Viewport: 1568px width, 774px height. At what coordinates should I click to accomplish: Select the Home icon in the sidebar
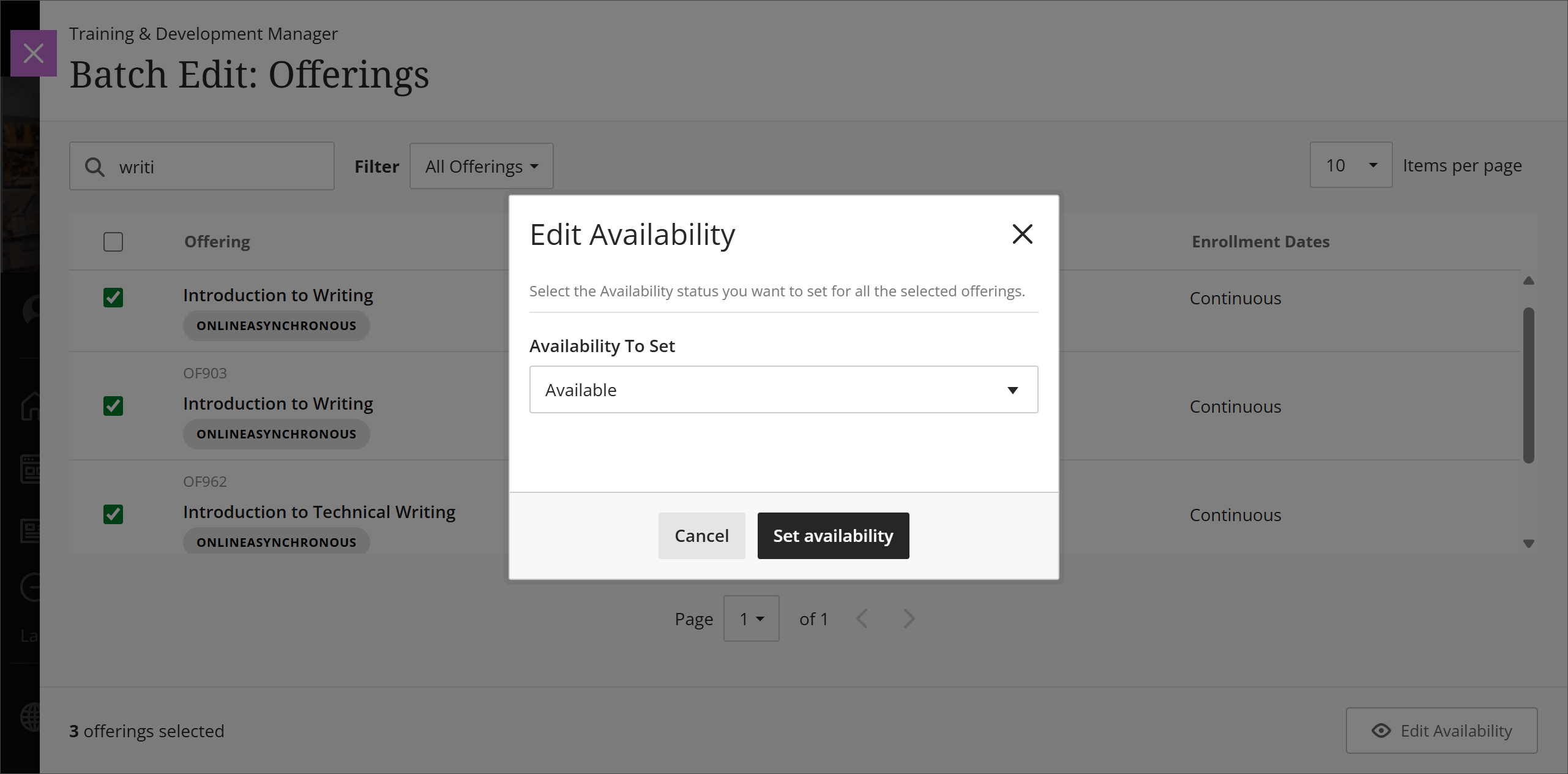[x=31, y=407]
